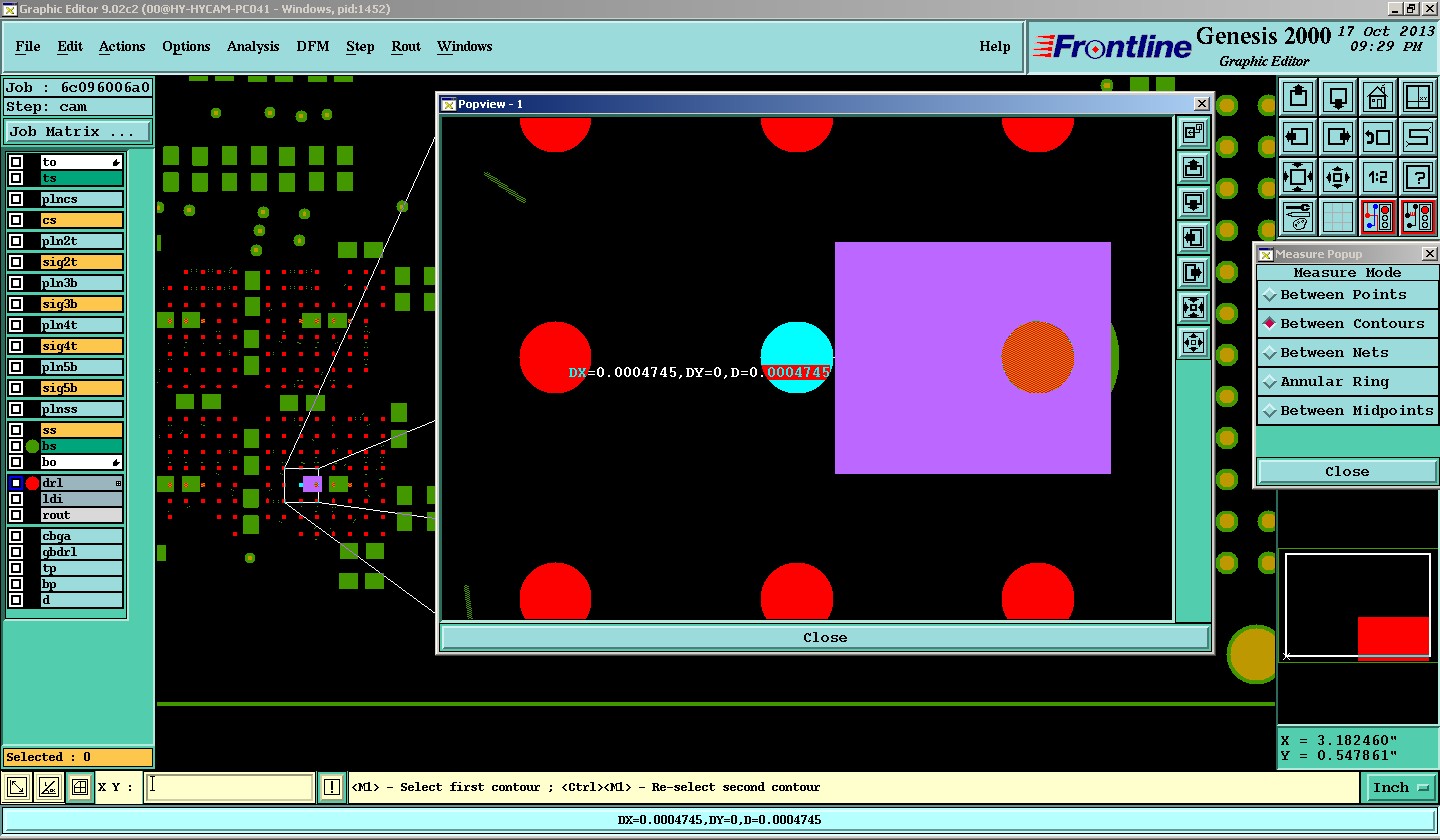Close the Popview window using Close bar
Image resolution: width=1440 pixels, height=840 pixels.
tap(825, 638)
